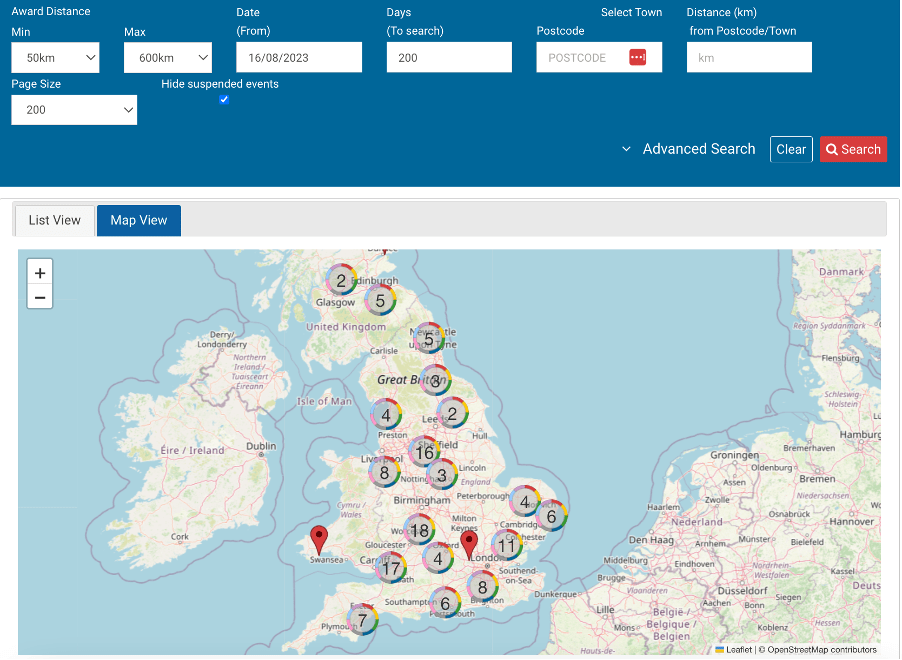Open the OpenStreetMap contributors link

pos(822,649)
